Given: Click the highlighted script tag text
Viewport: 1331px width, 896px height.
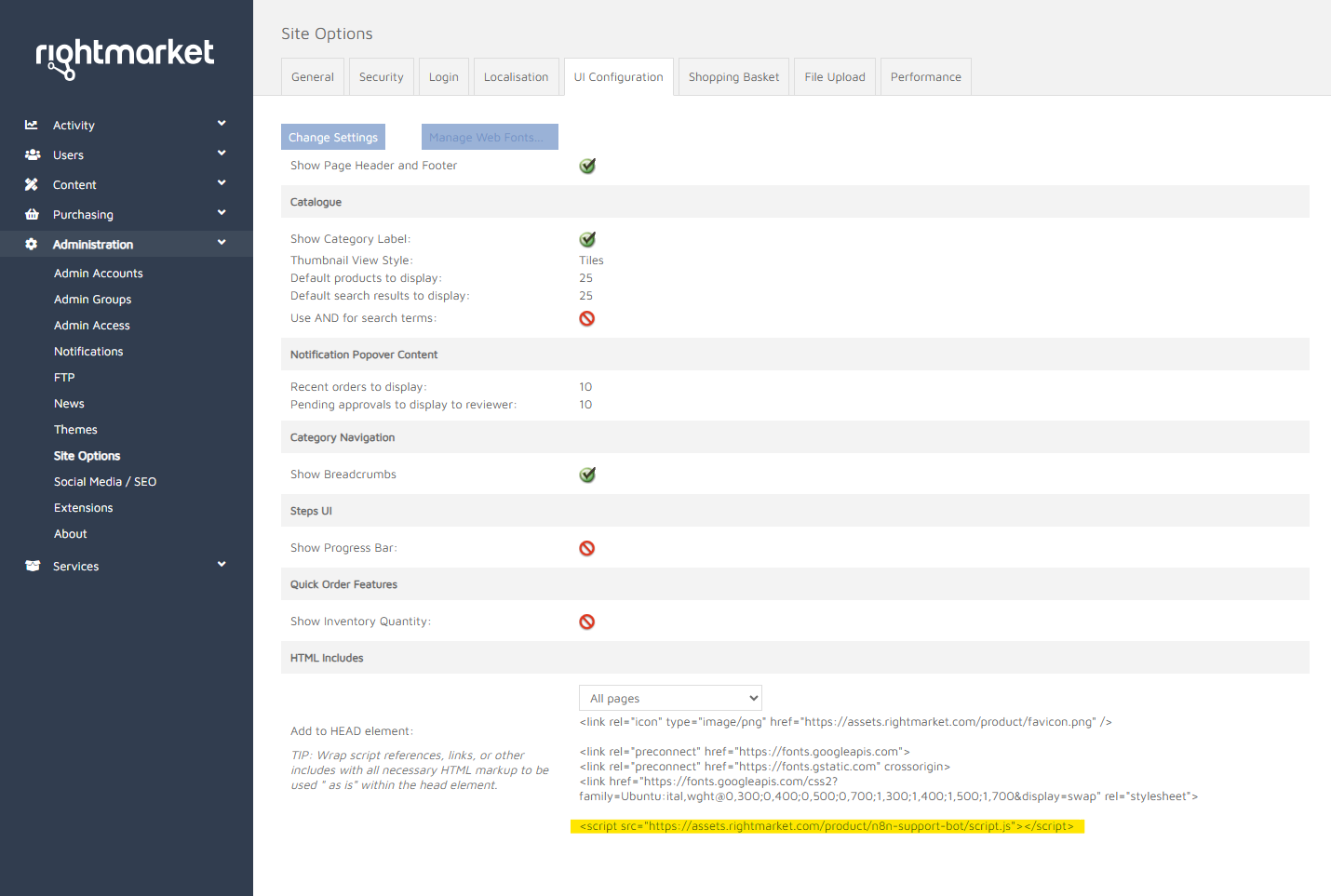Looking at the screenshot, I should pos(827,826).
